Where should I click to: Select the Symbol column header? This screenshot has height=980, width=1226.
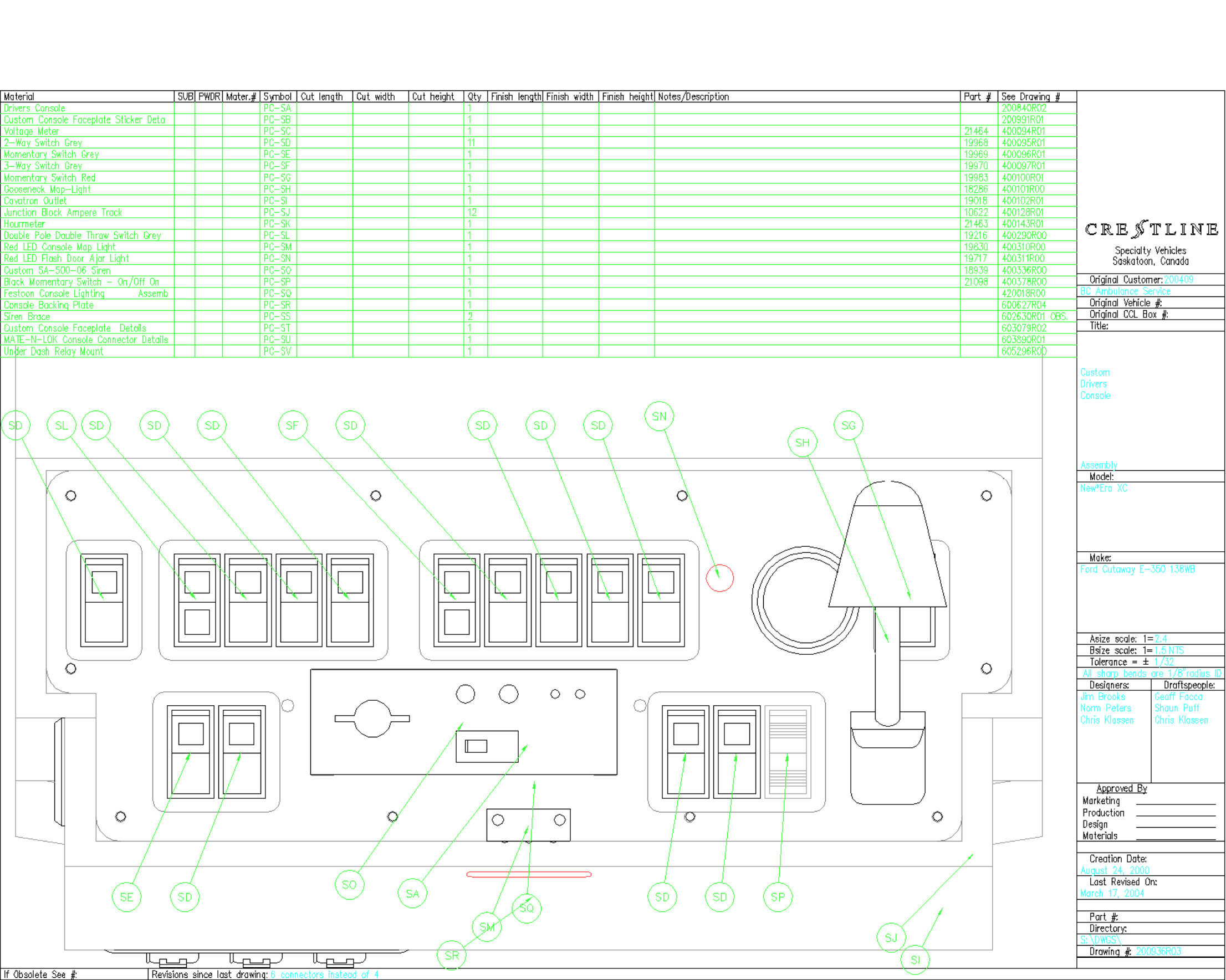point(278,96)
